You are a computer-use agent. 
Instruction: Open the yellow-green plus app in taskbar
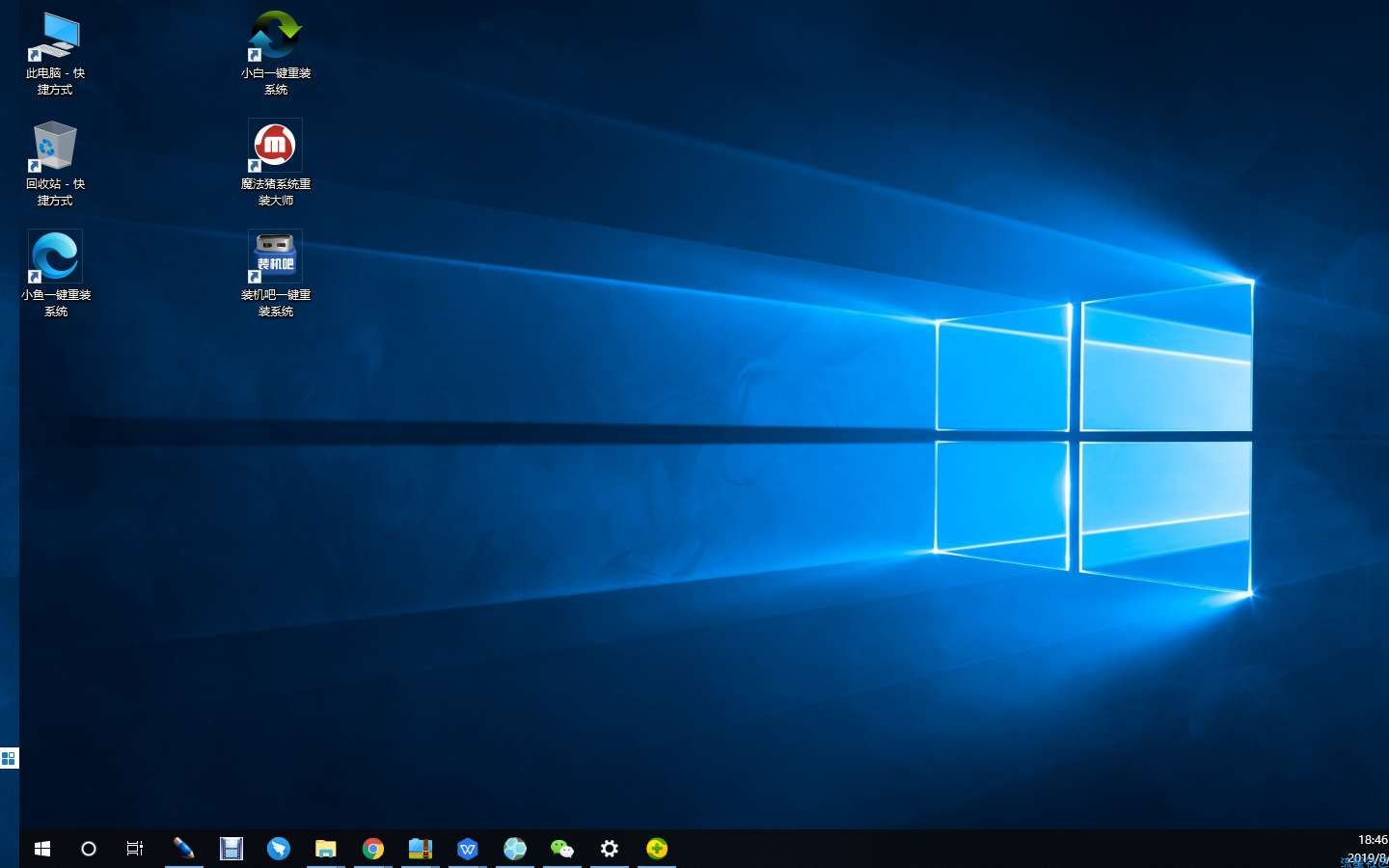[657, 849]
